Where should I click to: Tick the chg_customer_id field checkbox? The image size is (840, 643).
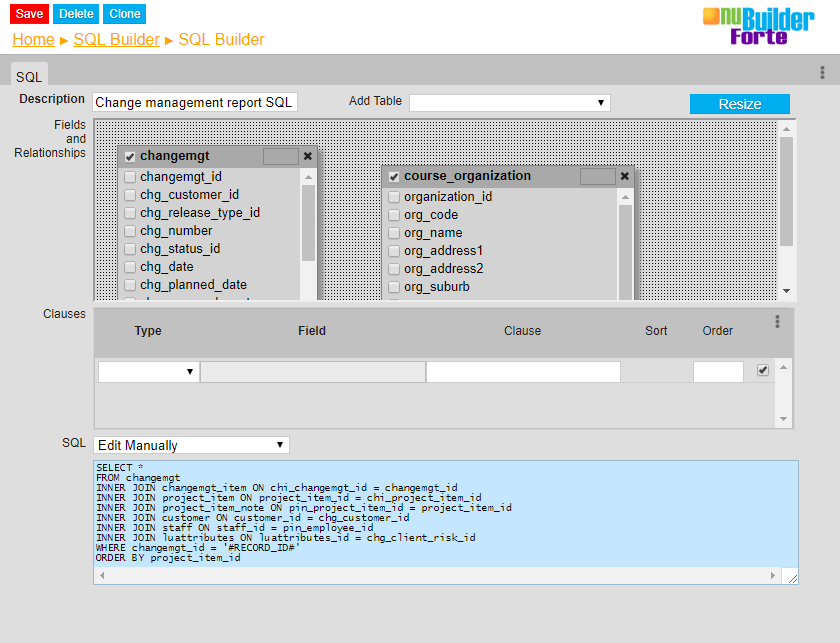pyautogui.click(x=130, y=195)
